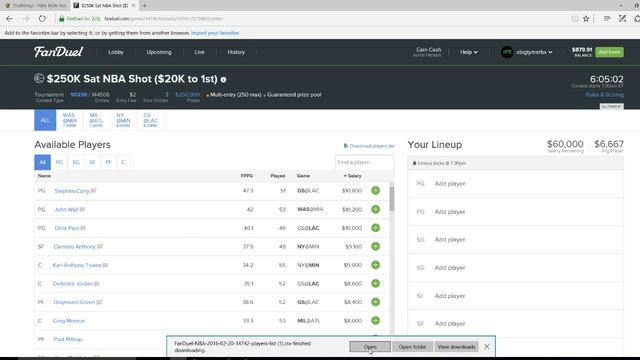Click the user avatar icon
This screenshot has height=360, width=640.
pos(507,52)
